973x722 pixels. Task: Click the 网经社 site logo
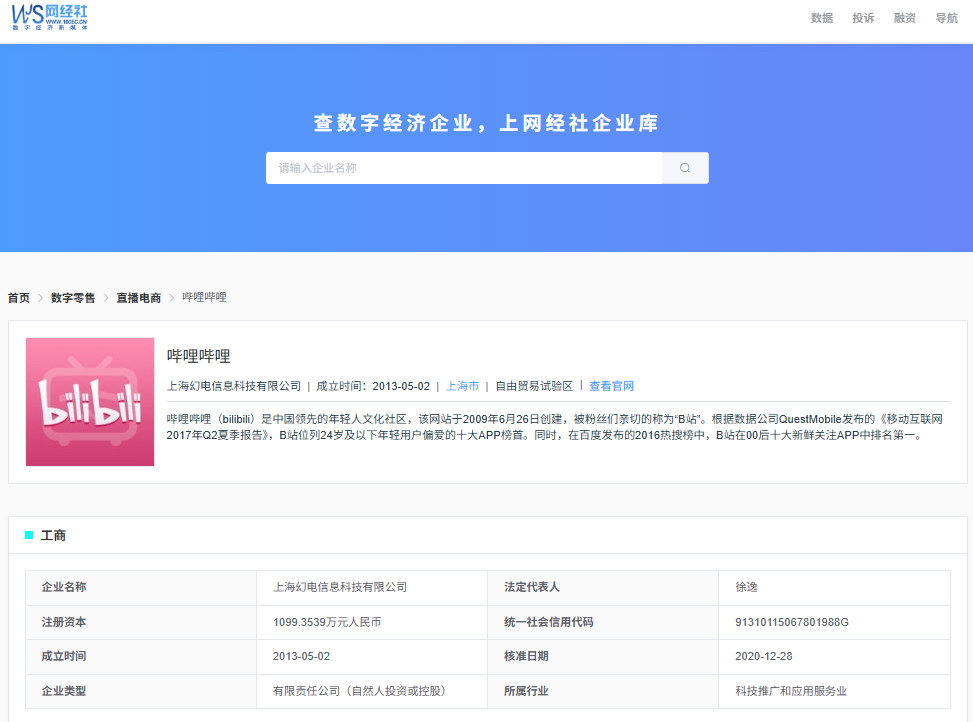[x=50, y=17]
